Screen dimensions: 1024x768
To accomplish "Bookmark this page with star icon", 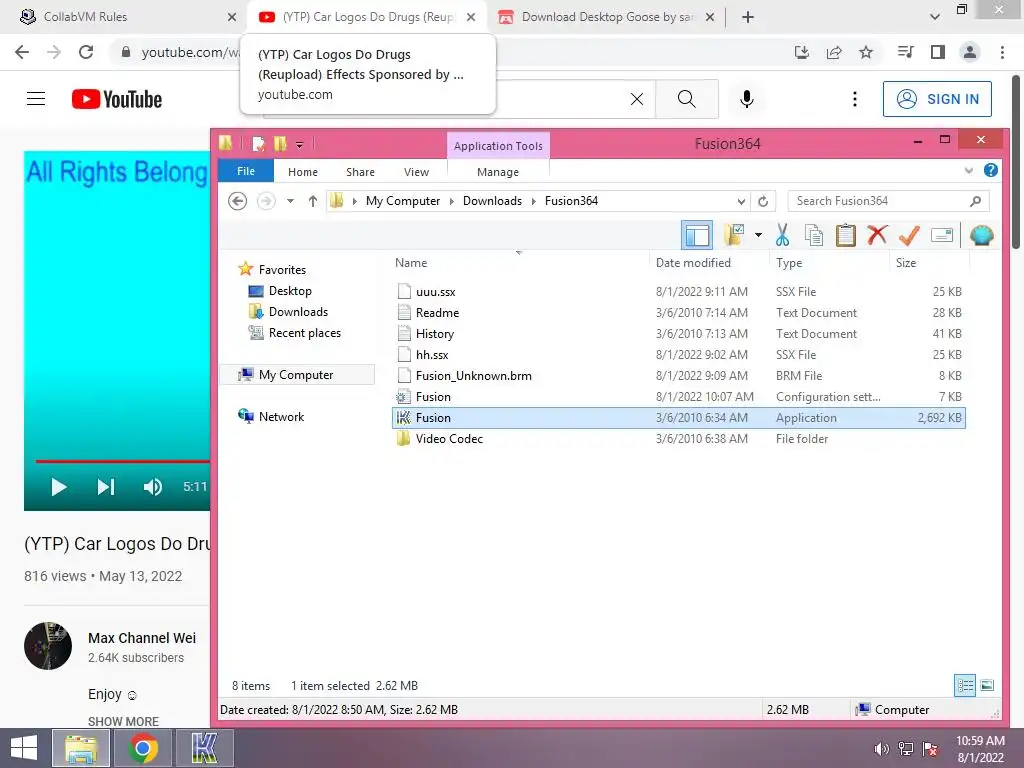I will point(865,52).
